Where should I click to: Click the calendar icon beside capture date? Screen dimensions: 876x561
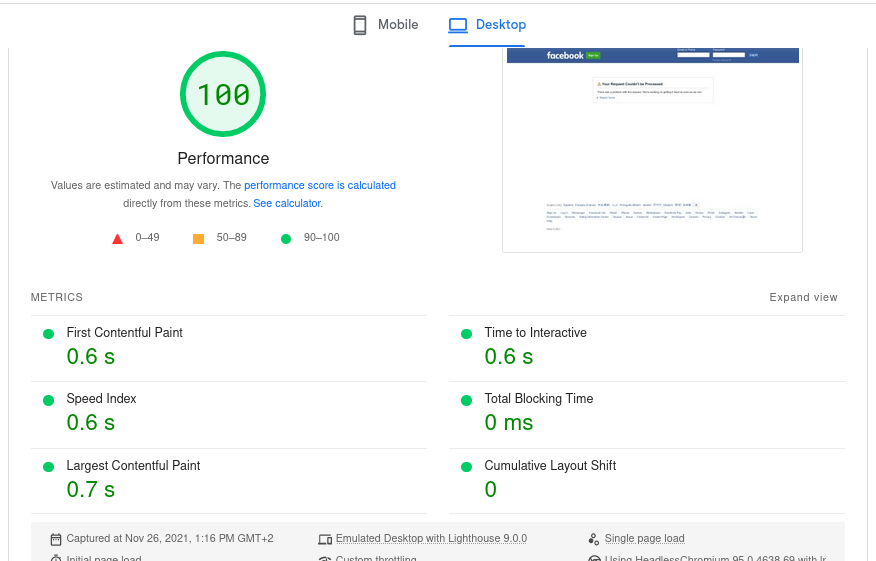(x=56, y=539)
